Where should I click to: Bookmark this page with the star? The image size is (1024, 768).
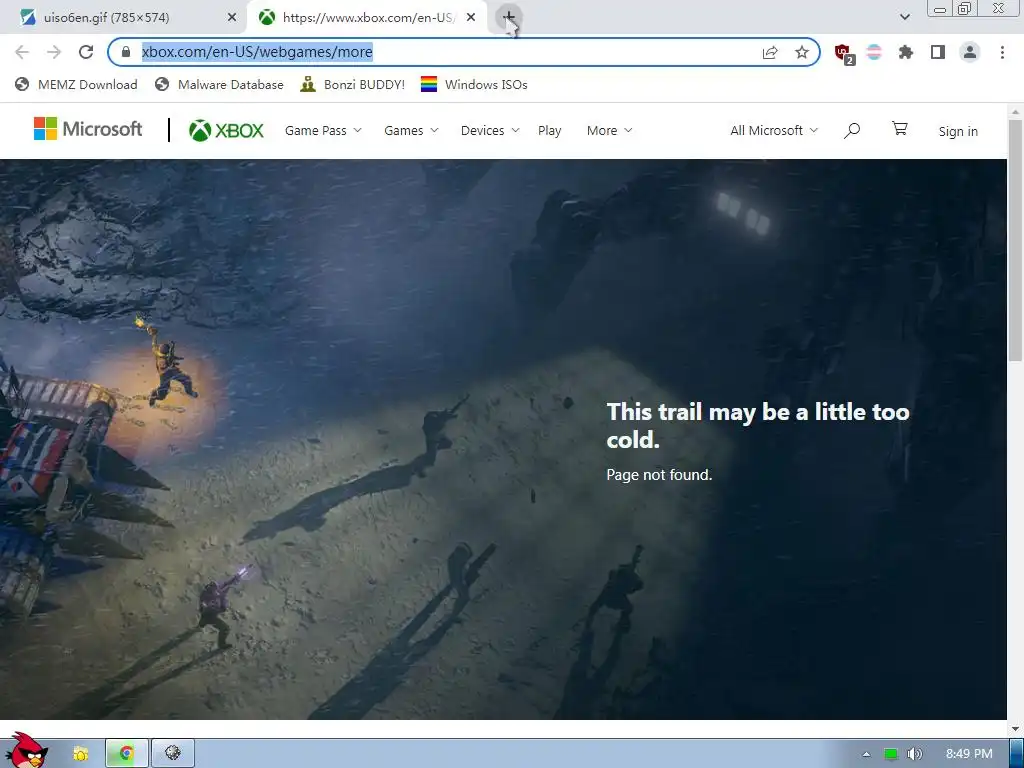click(x=802, y=52)
